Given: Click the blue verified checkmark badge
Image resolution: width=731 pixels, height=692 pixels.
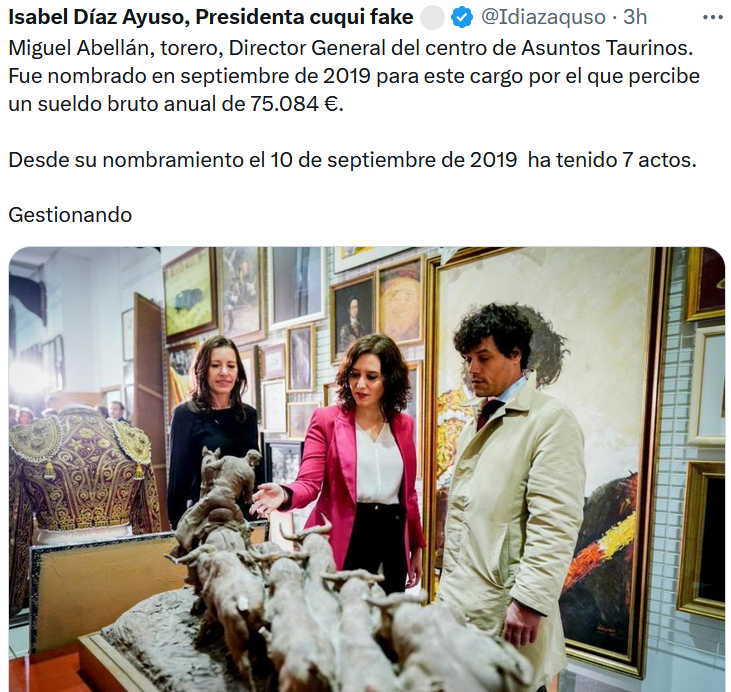Looking at the screenshot, I should click(462, 18).
